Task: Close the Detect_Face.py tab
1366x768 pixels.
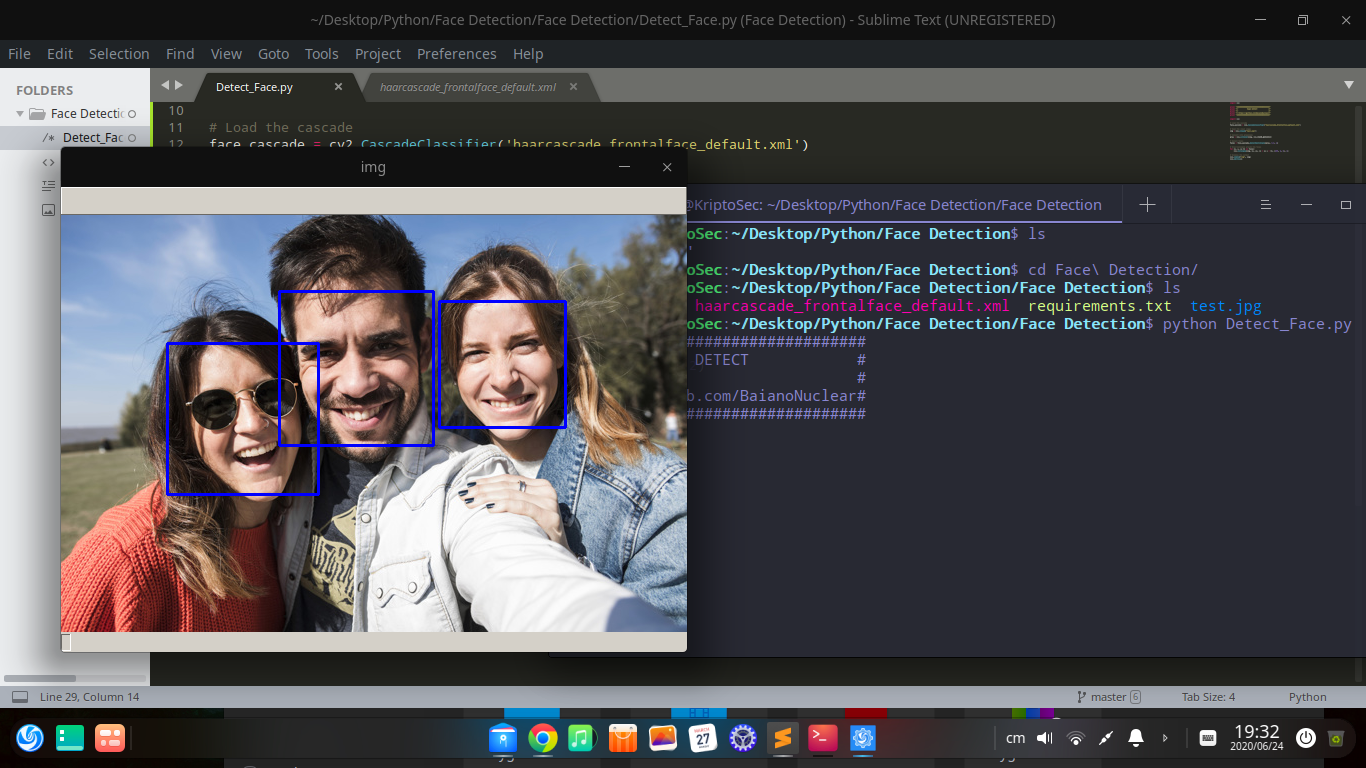Action: pos(338,87)
